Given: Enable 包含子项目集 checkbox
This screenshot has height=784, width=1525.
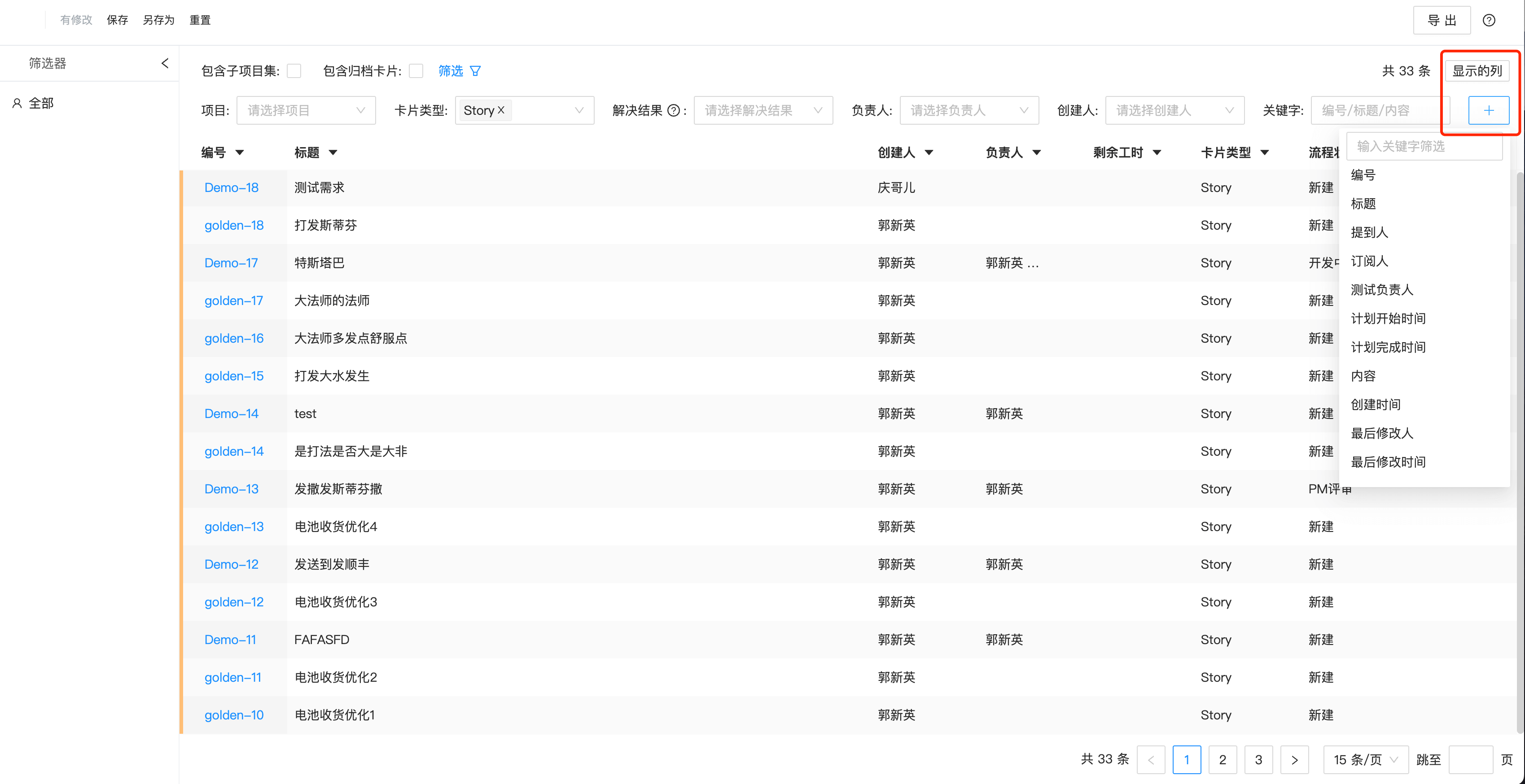Looking at the screenshot, I should (x=294, y=71).
